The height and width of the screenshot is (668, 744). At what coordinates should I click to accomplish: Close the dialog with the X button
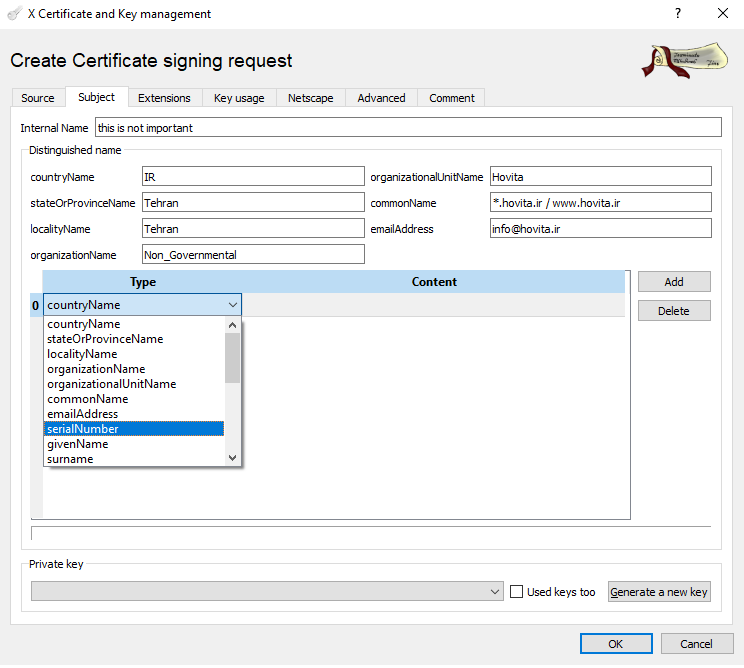(x=723, y=13)
